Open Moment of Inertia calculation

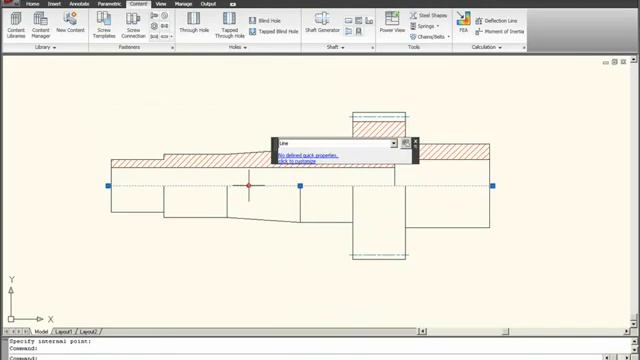point(500,31)
